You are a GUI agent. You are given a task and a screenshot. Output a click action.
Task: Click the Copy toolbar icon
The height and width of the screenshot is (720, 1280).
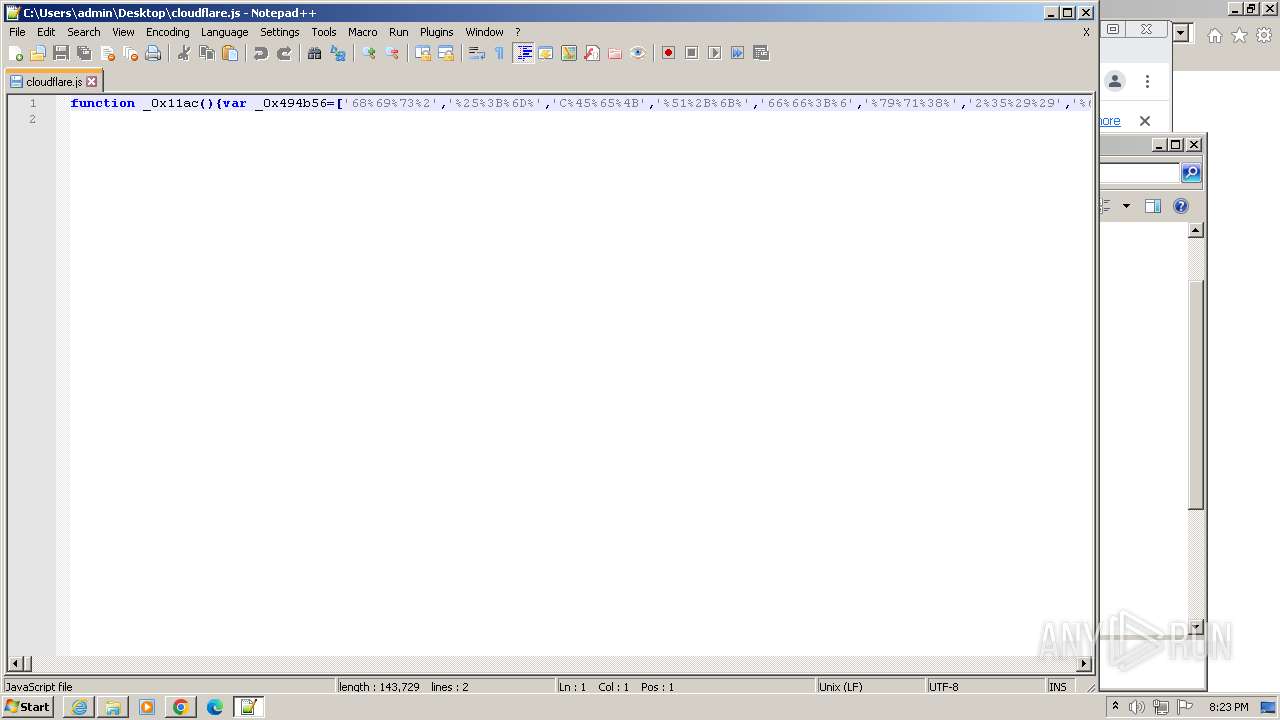pos(207,53)
